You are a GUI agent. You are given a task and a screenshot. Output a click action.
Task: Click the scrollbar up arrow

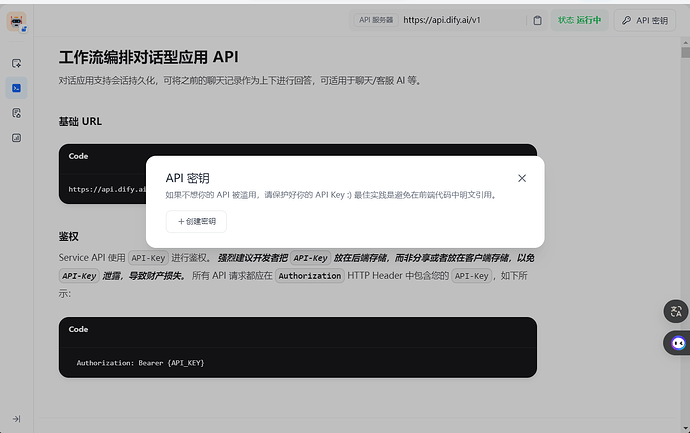(685, 42)
